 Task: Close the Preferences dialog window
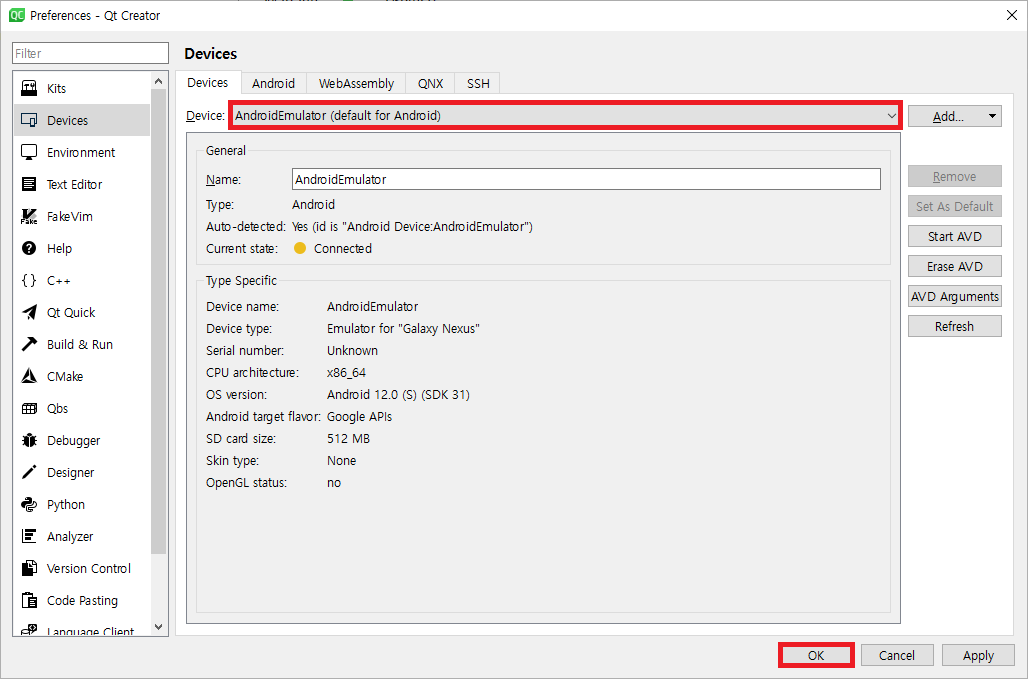(1012, 15)
